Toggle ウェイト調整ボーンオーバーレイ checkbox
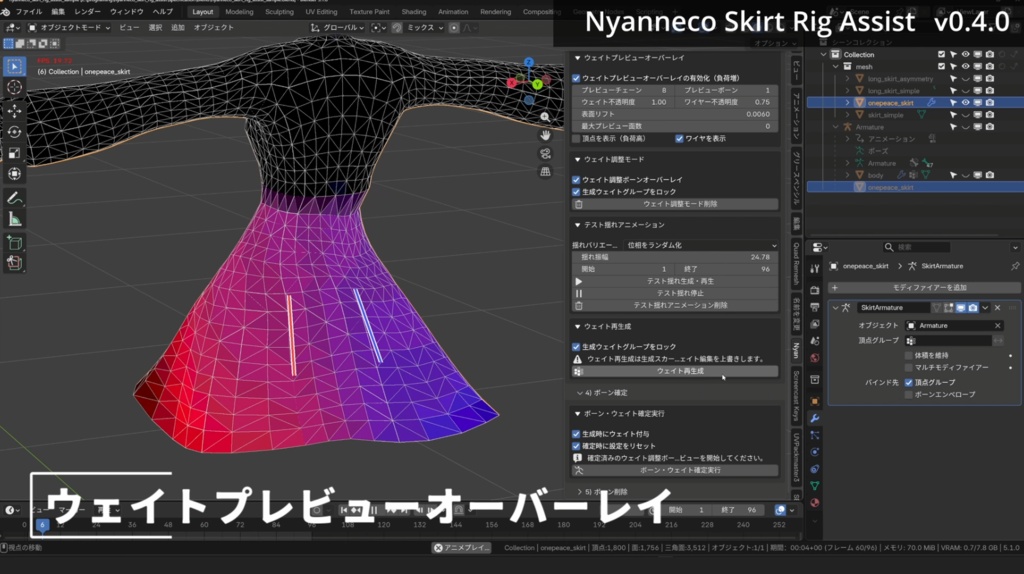Viewport: 1024px width, 574px height. (576, 180)
